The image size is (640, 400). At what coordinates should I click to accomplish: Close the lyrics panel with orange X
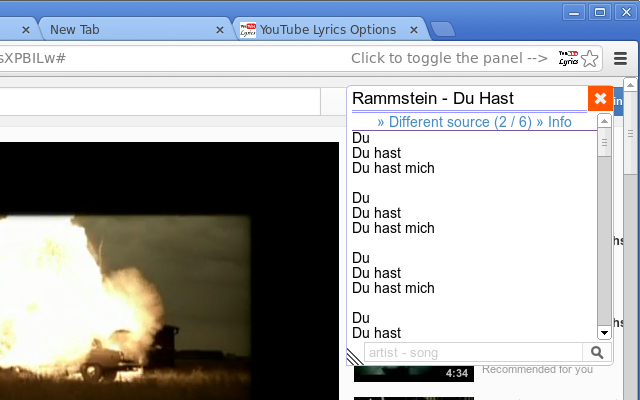pyautogui.click(x=600, y=98)
